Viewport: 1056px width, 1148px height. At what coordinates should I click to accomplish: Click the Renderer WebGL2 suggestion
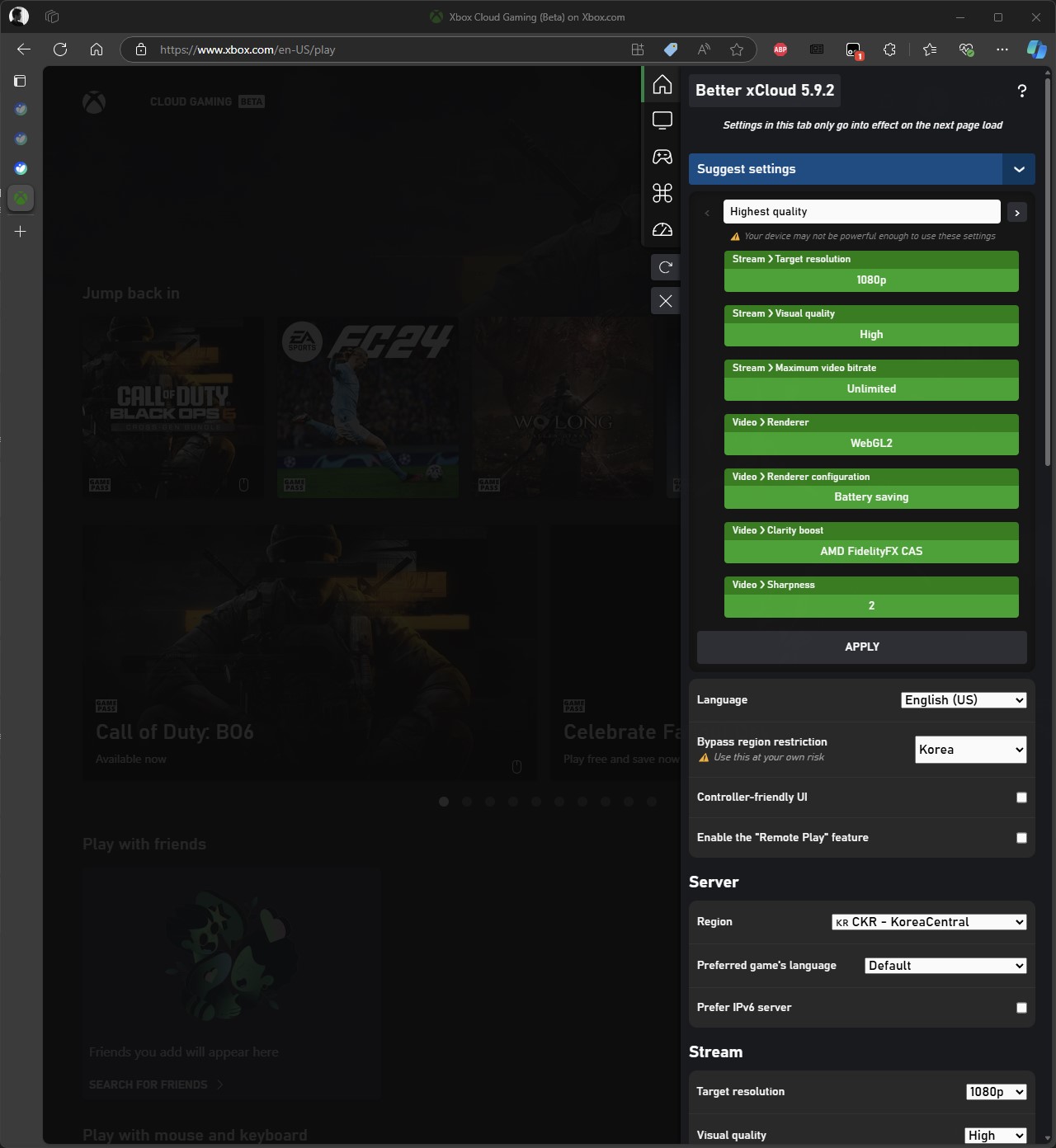click(871, 435)
